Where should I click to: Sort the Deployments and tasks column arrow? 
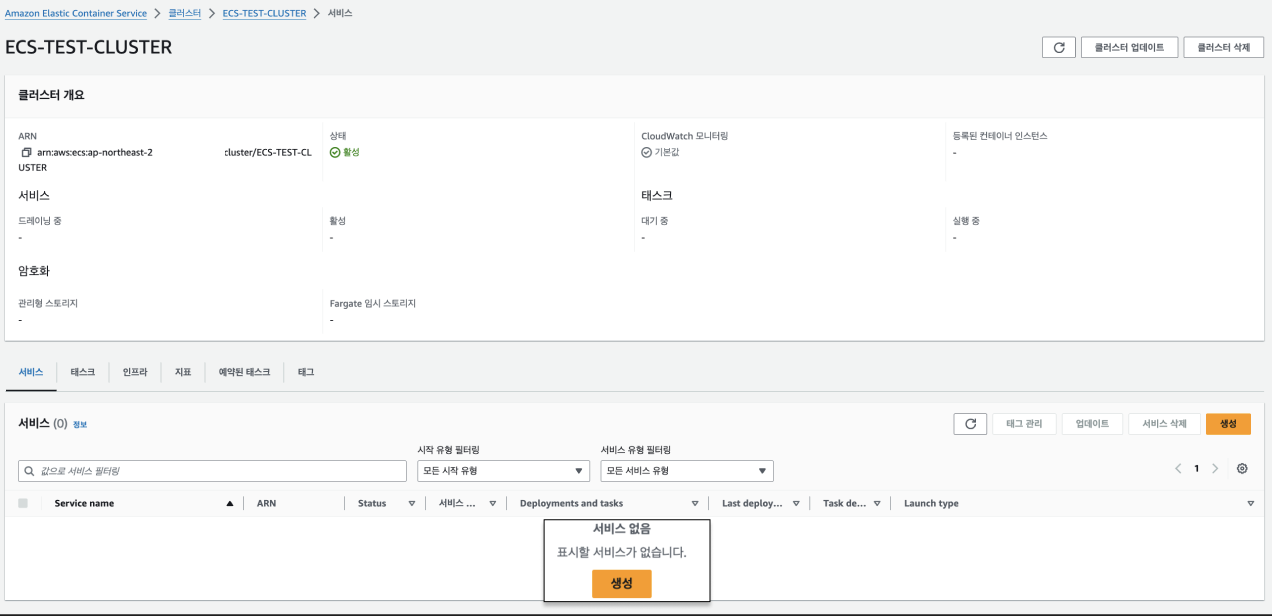click(694, 504)
